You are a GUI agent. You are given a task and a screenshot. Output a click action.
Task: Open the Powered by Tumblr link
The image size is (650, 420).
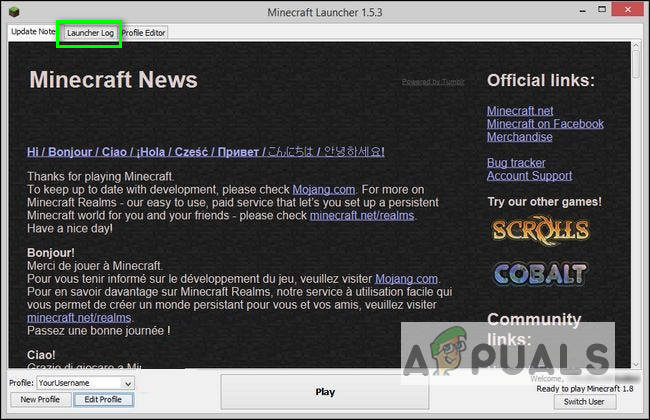[433, 82]
